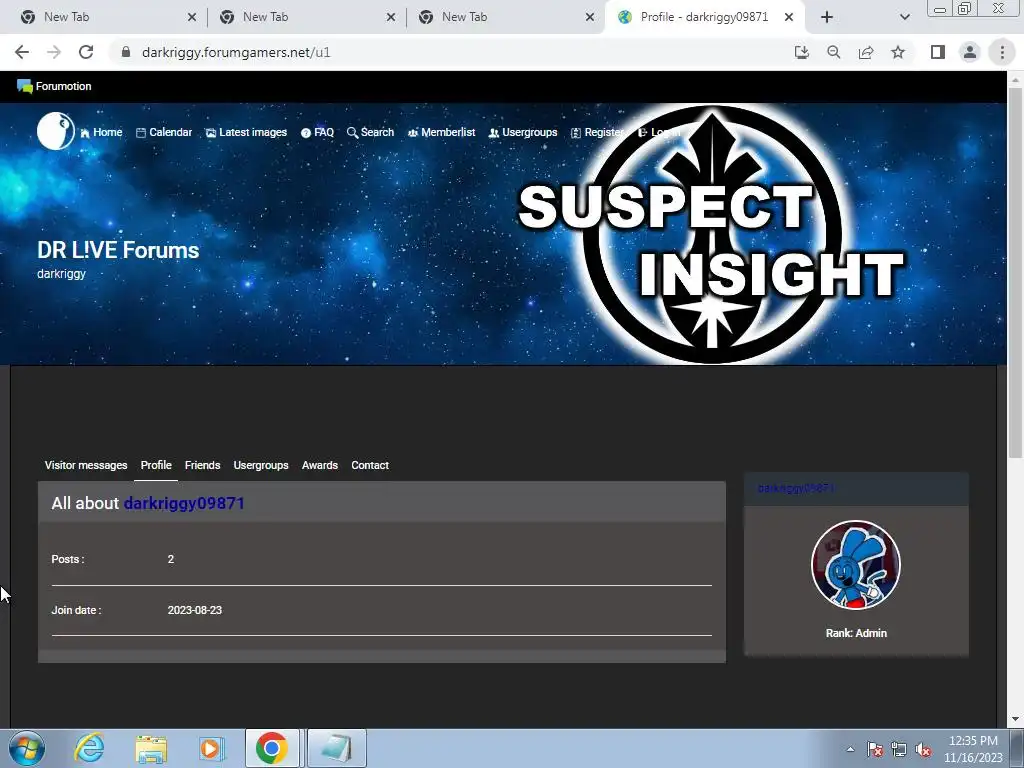Click the scrollbar down arrow

(1015, 720)
